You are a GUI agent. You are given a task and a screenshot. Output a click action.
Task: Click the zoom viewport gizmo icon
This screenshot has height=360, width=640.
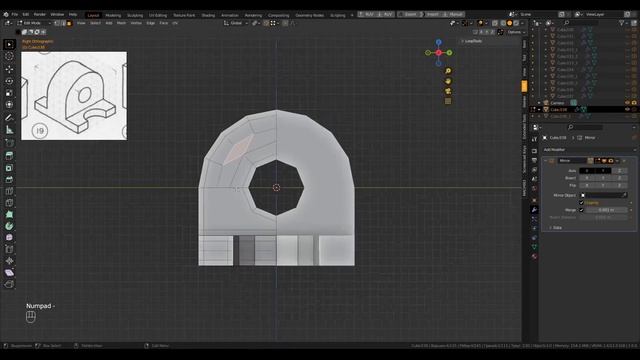click(448, 71)
